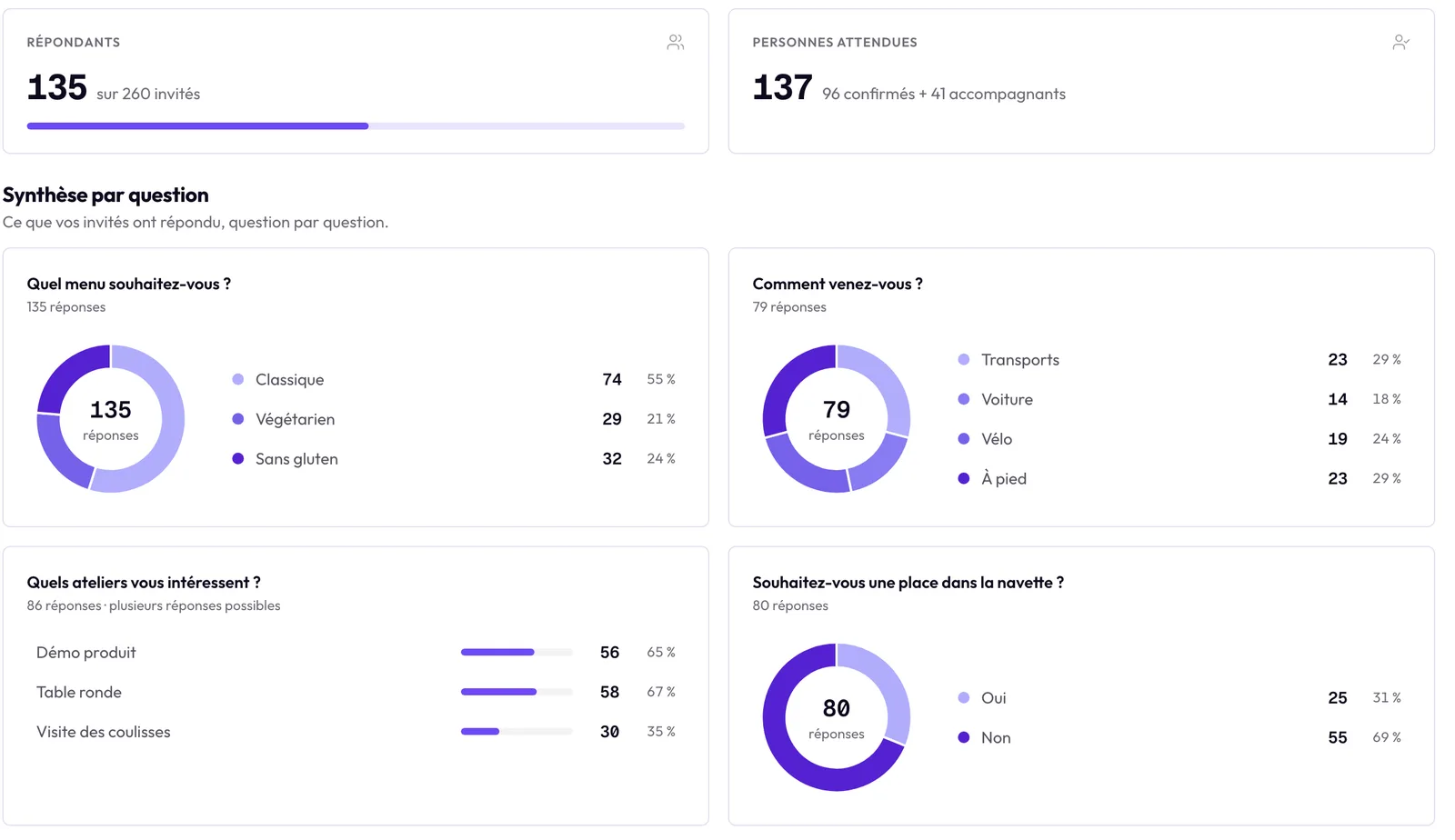The image size is (1455, 840).
Task: Click the Sans gluten legend dot
Action: pyautogui.click(x=237, y=459)
